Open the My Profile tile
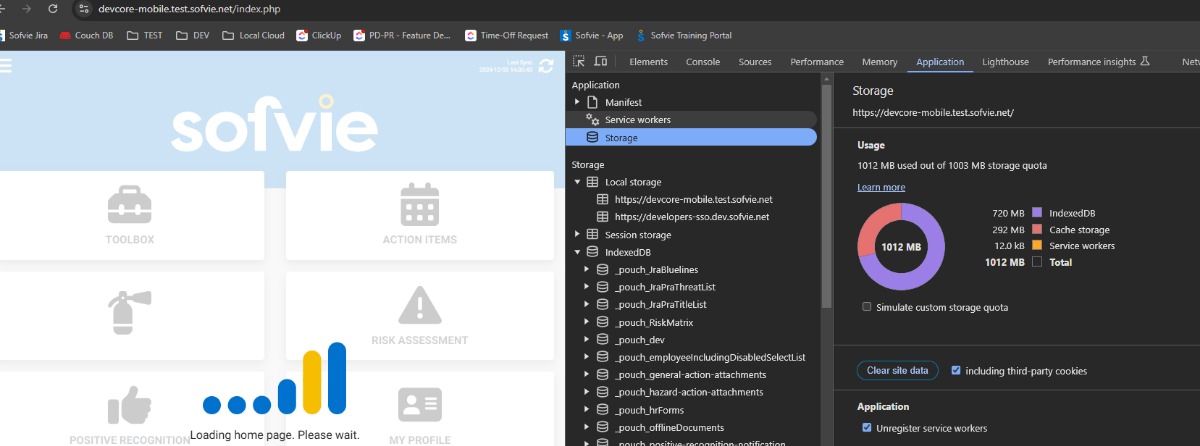1200x446 pixels. coord(420,408)
